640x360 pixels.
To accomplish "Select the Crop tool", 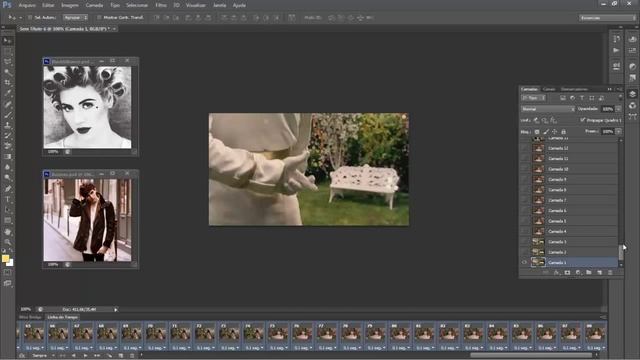I will pos(7,83).
